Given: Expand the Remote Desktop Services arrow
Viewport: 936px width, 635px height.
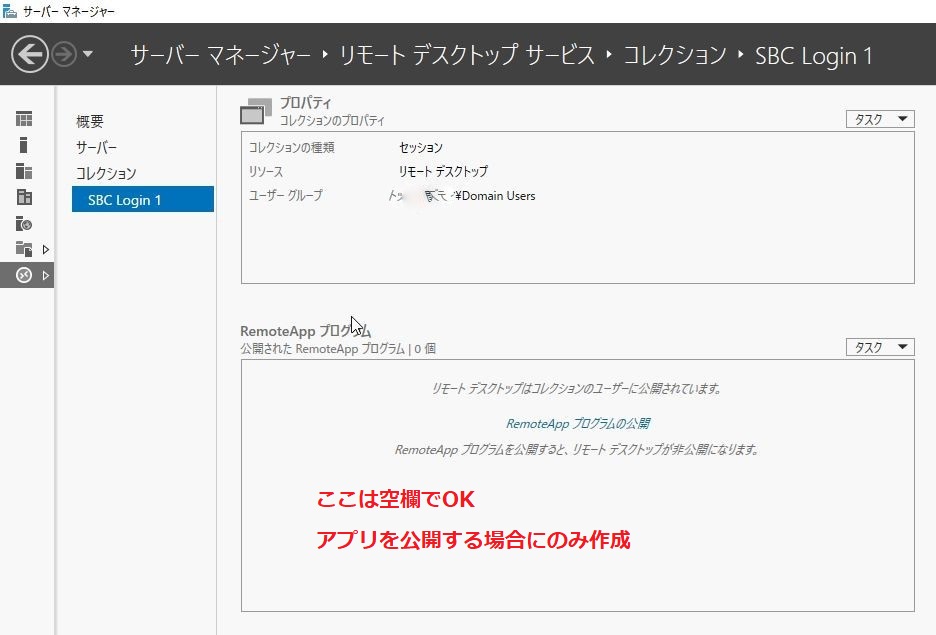Looking at the screenshot, I should point(45,276).
